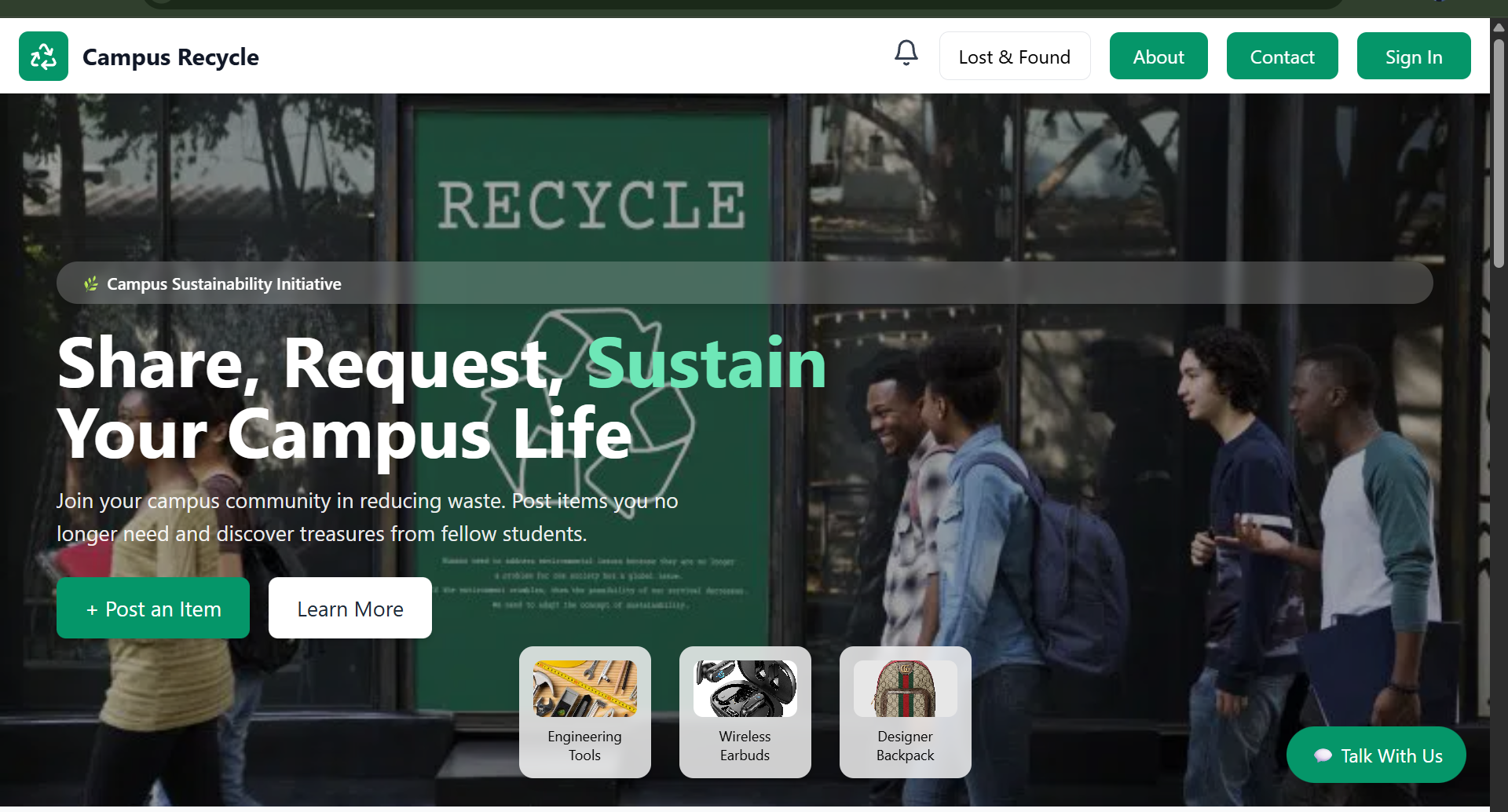Open notifications via the bell icon
Viewport: 1508px width, 812px height.
pyautogui.click(x=906, y=53)
